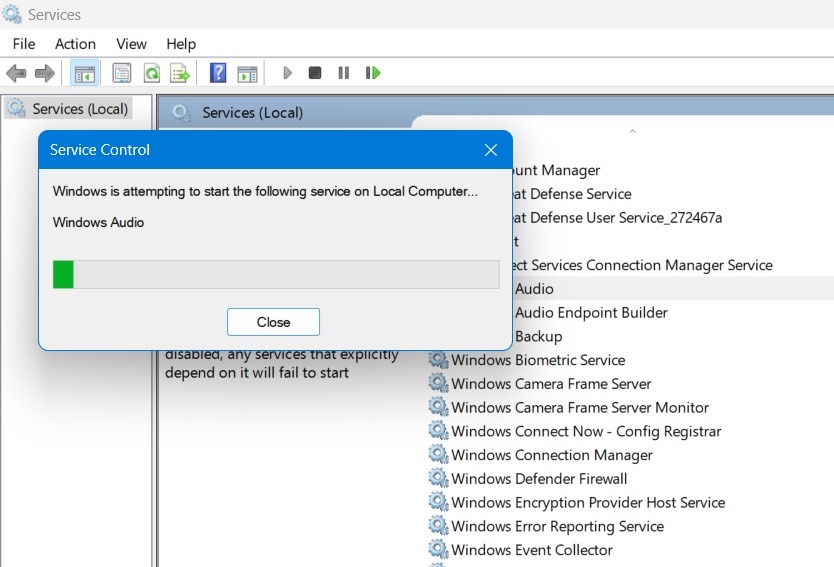
Task: Click the Stop Service square icon
Action: point(315,73)
